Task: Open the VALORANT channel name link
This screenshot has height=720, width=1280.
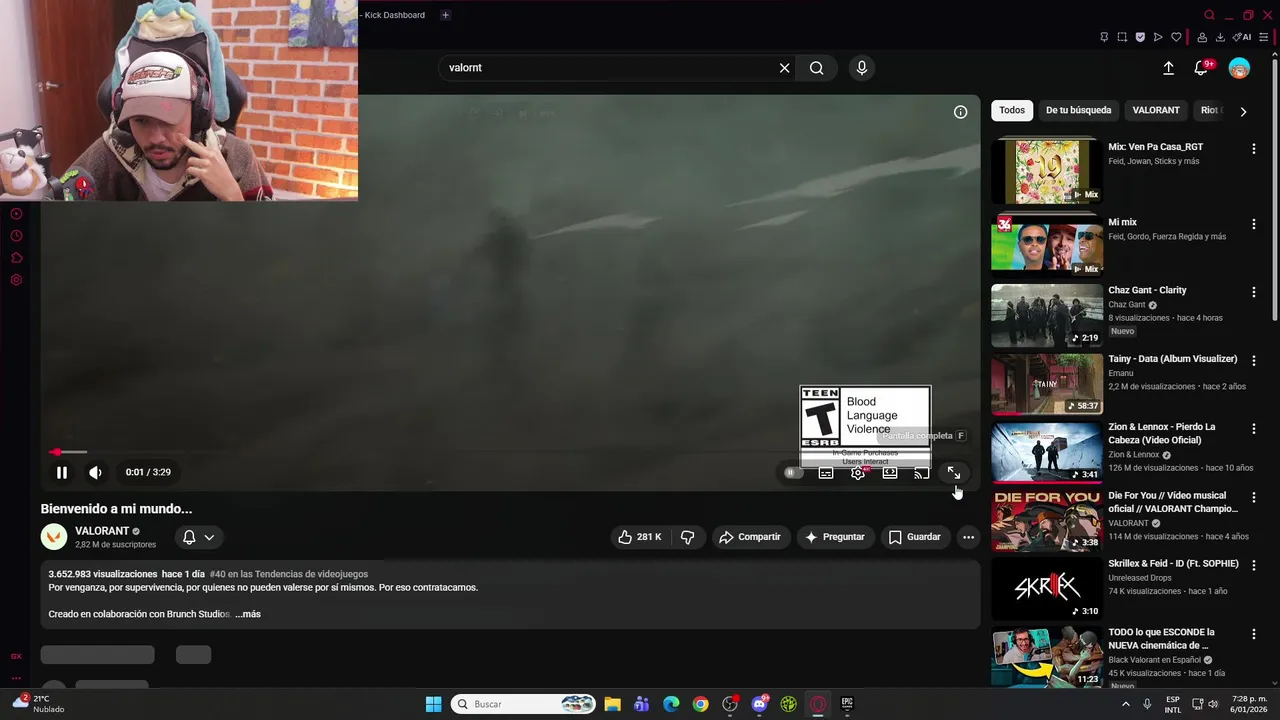Action: 102,531
